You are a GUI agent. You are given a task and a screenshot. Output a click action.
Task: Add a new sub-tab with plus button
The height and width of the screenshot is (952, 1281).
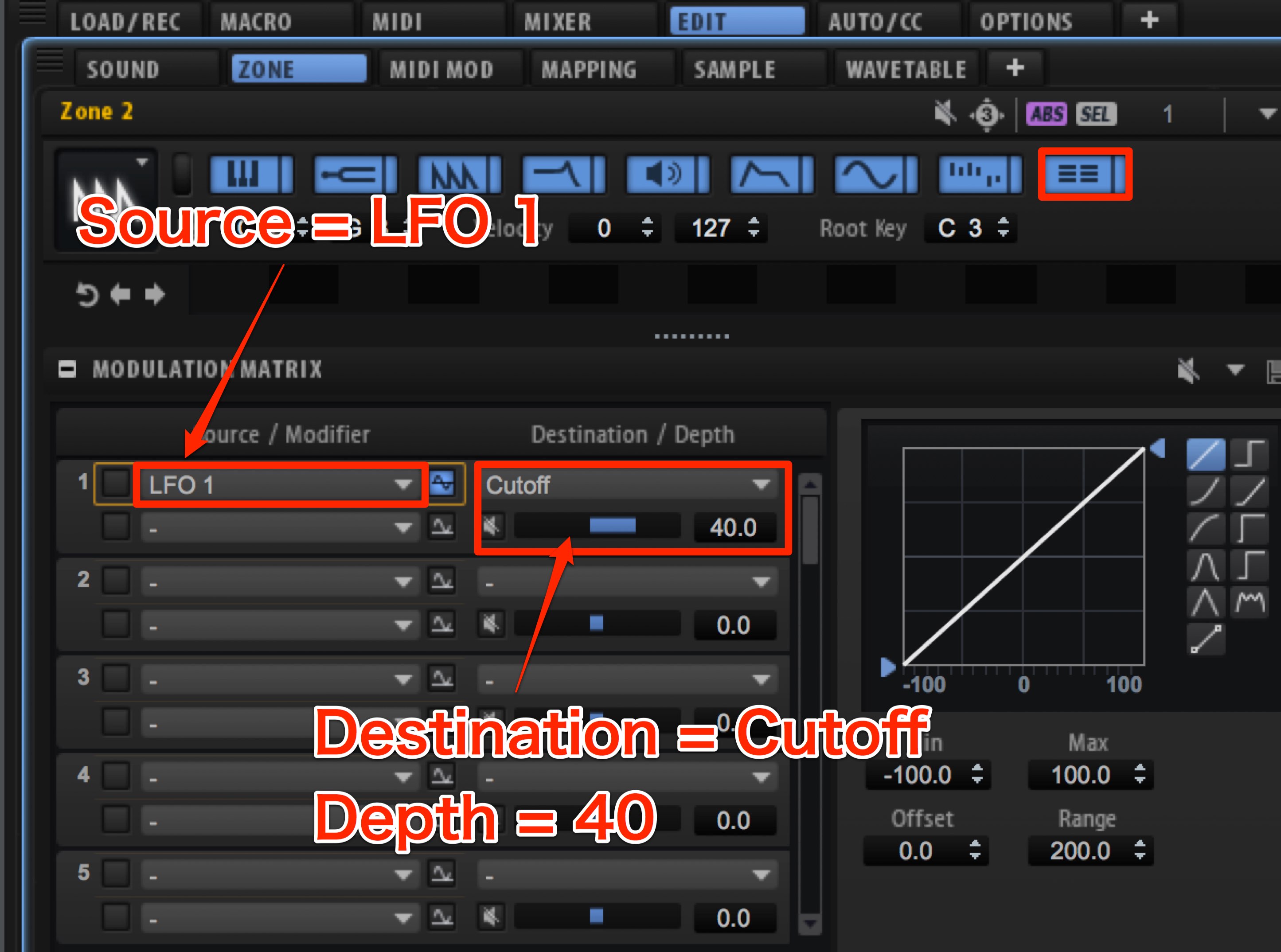click(x=1015, y=68)
